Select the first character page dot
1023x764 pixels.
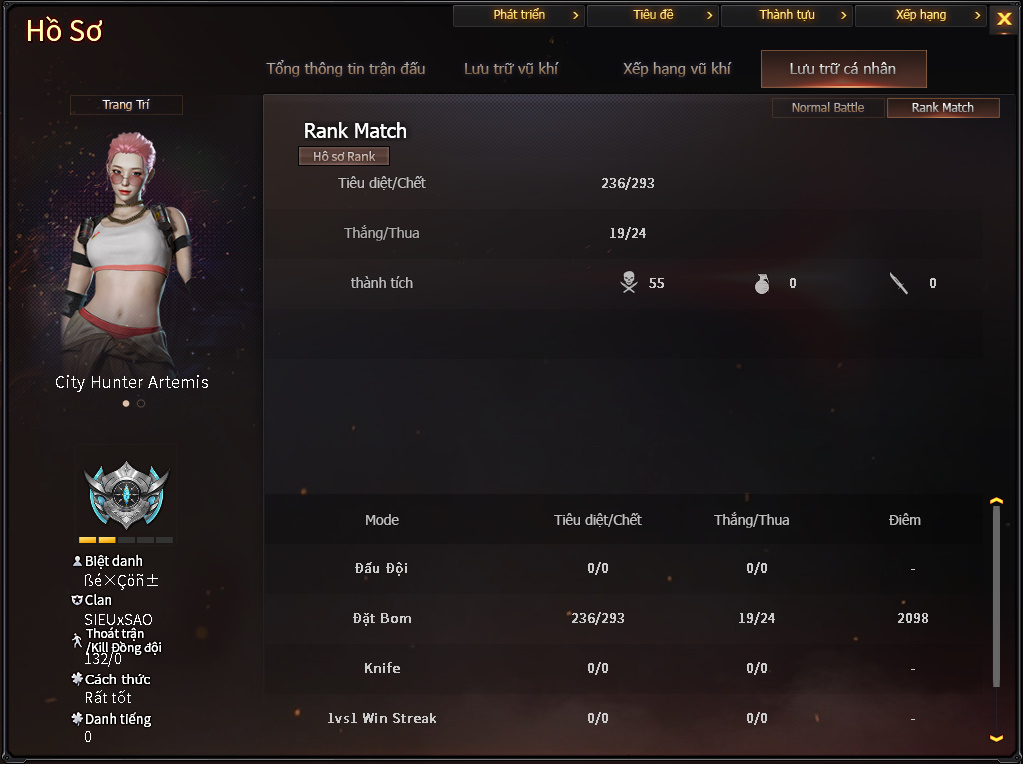click(126, 403)
